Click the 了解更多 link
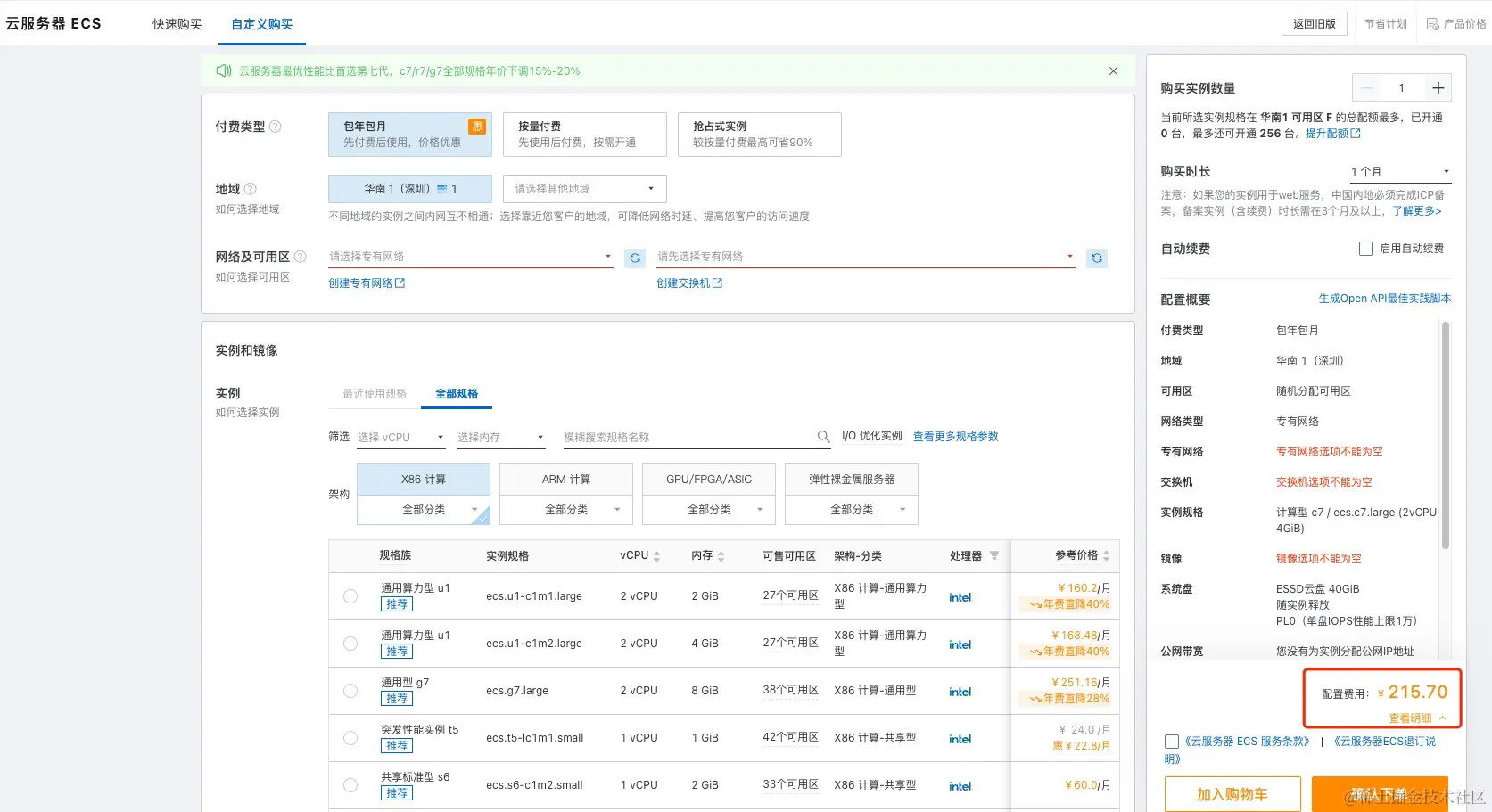This screenshot has height=812, width=1492. 1417,211
